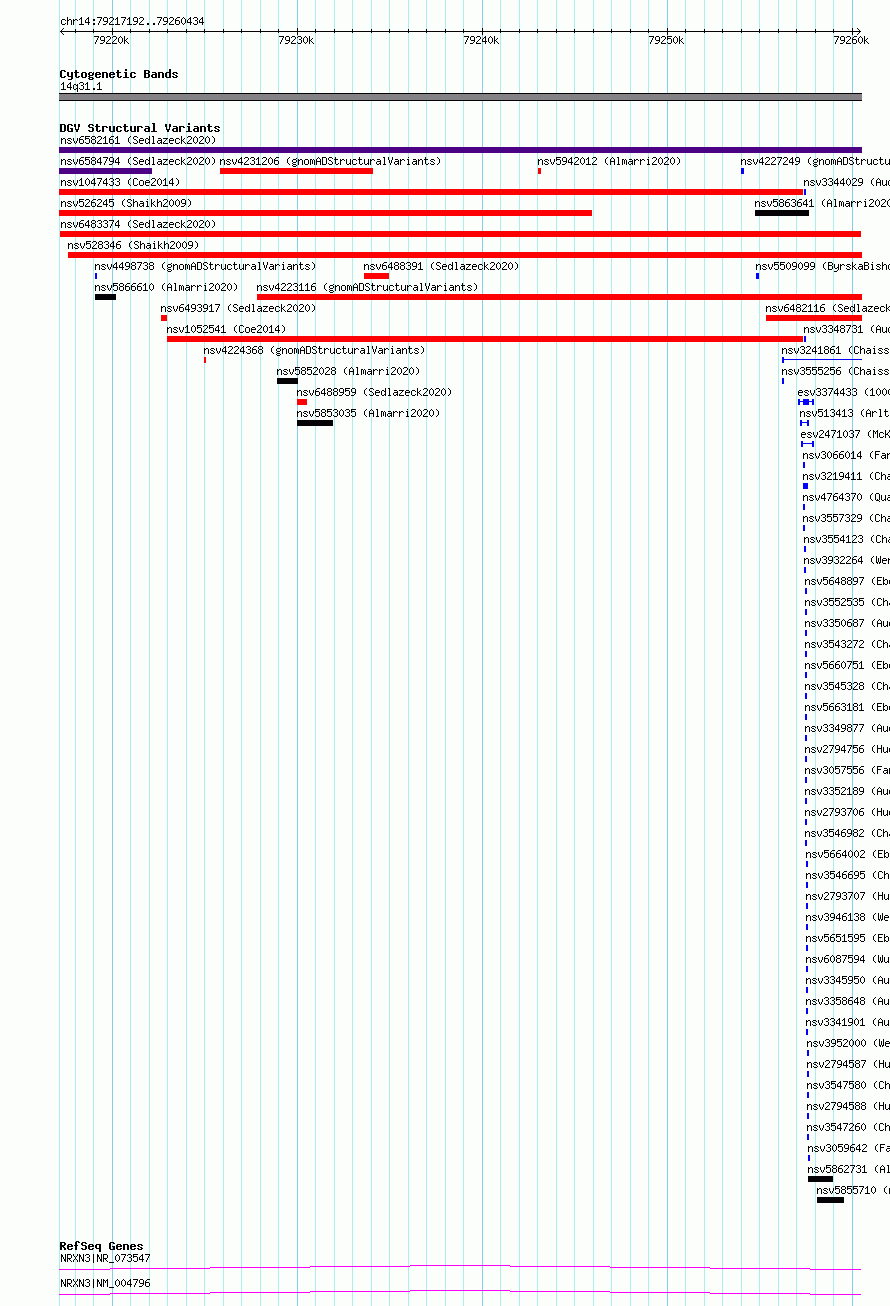The image size is (890, 1306).
Task: Select the red bar under nsv4231206
Action: (296, 171)
